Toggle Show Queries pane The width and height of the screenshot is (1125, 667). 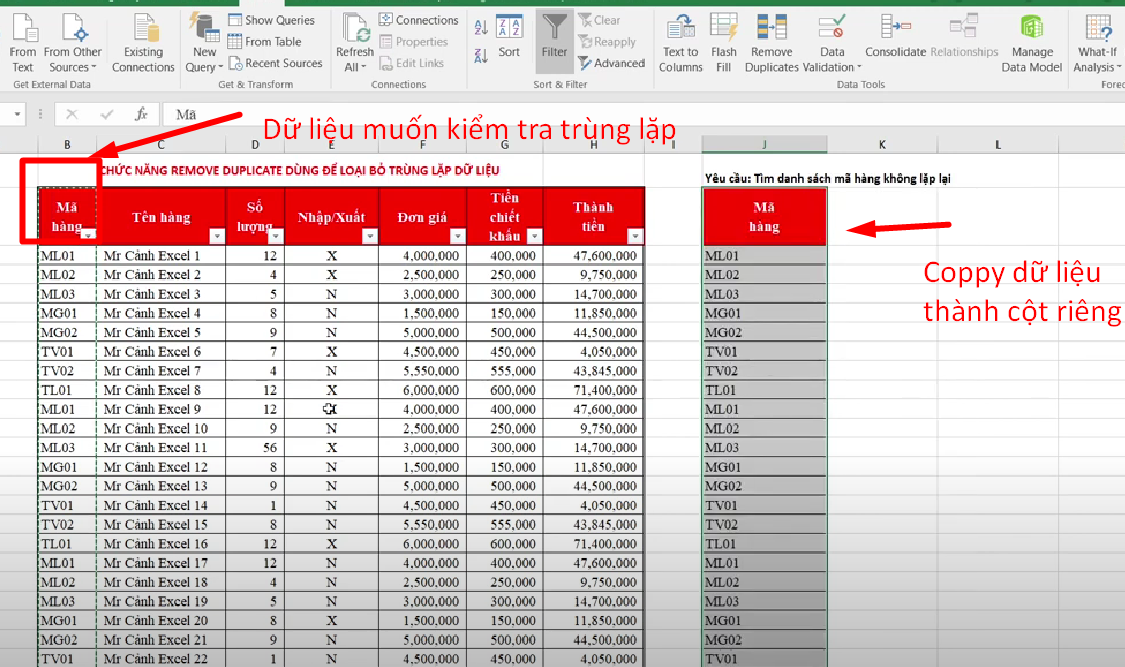[274, 19]
